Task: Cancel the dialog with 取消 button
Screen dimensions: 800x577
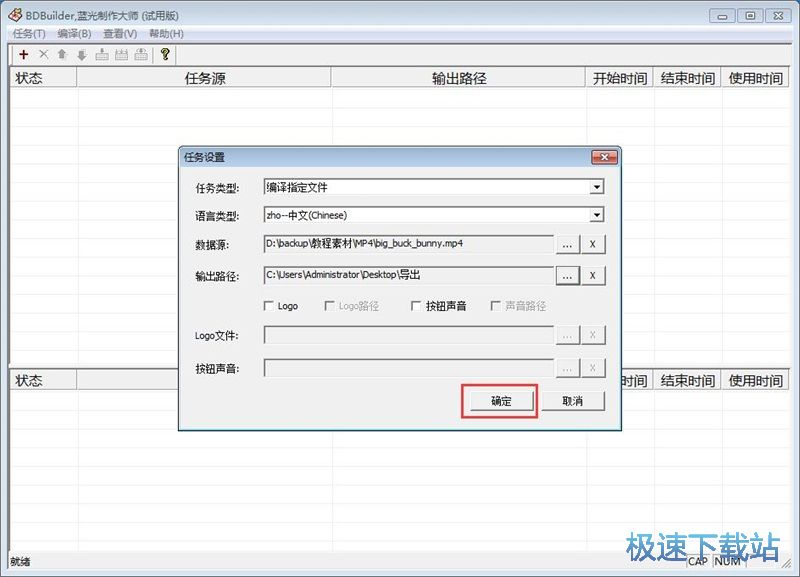Action: (x=572, y=401)
